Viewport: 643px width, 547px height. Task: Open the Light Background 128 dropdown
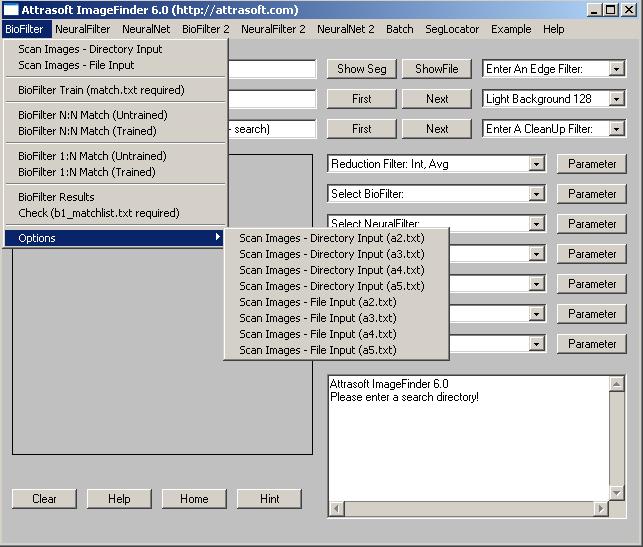click(x=617, y=99)
